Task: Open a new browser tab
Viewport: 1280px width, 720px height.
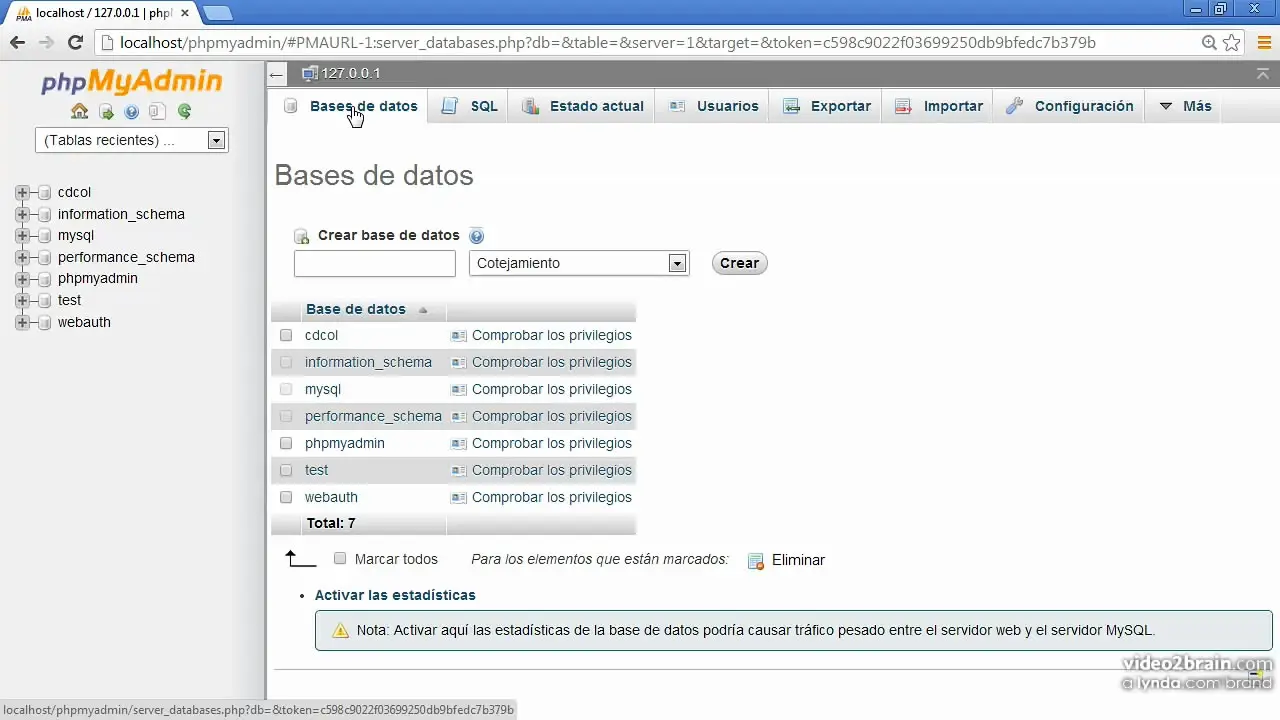Action: tap(218, 13)
